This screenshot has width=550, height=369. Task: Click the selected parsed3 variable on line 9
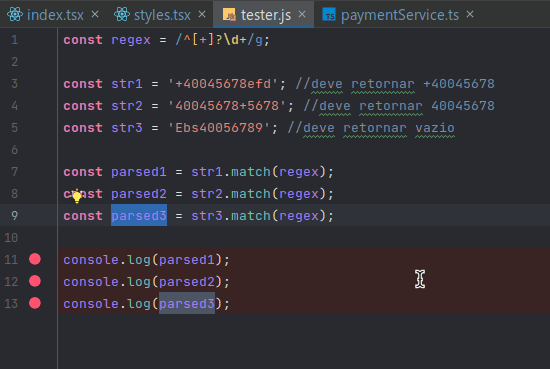(x=139, y=215)
